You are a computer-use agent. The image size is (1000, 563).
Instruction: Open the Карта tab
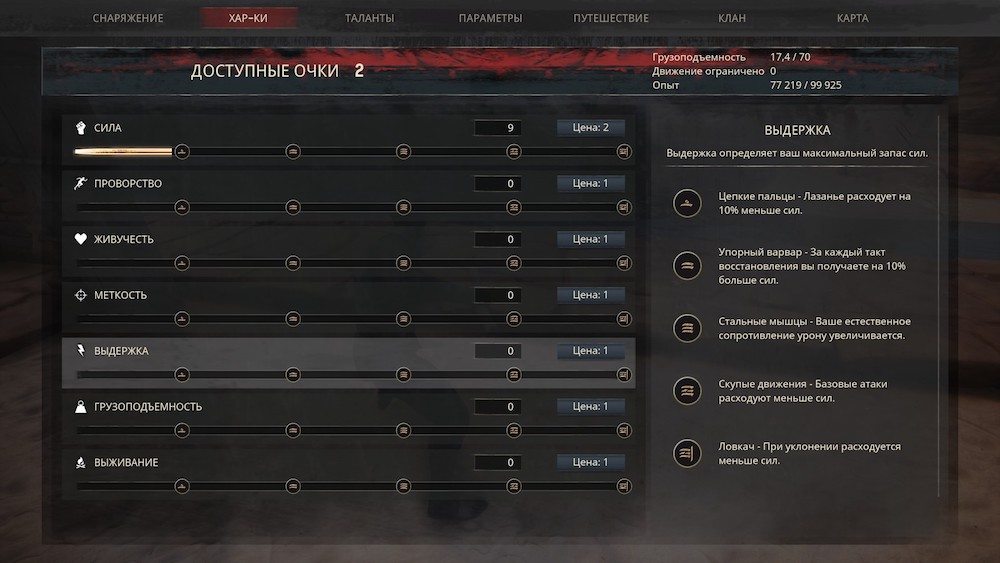pyautogui.click(x=852, y=18)
